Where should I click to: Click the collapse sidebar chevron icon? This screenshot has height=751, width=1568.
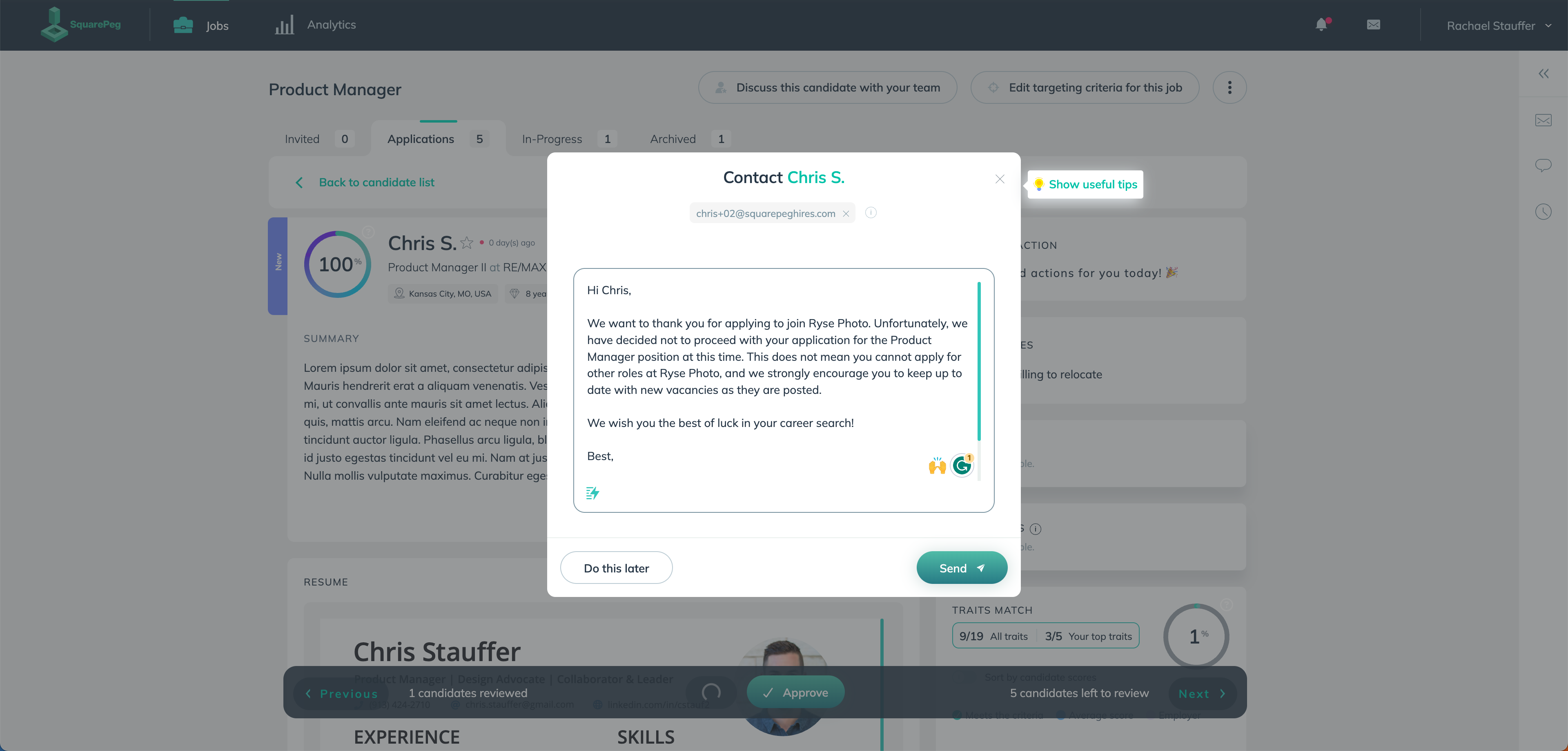click(x=1543, y=73)
